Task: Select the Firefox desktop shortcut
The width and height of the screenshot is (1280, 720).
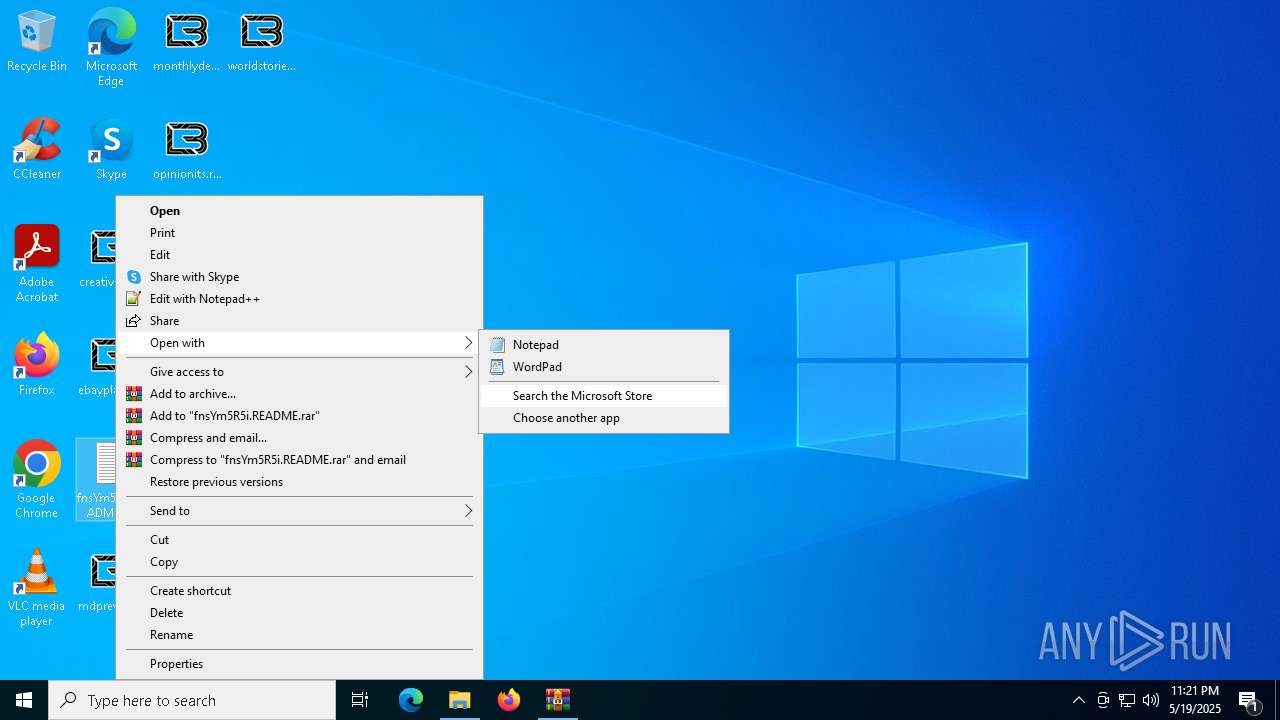Action: [37, 365]
